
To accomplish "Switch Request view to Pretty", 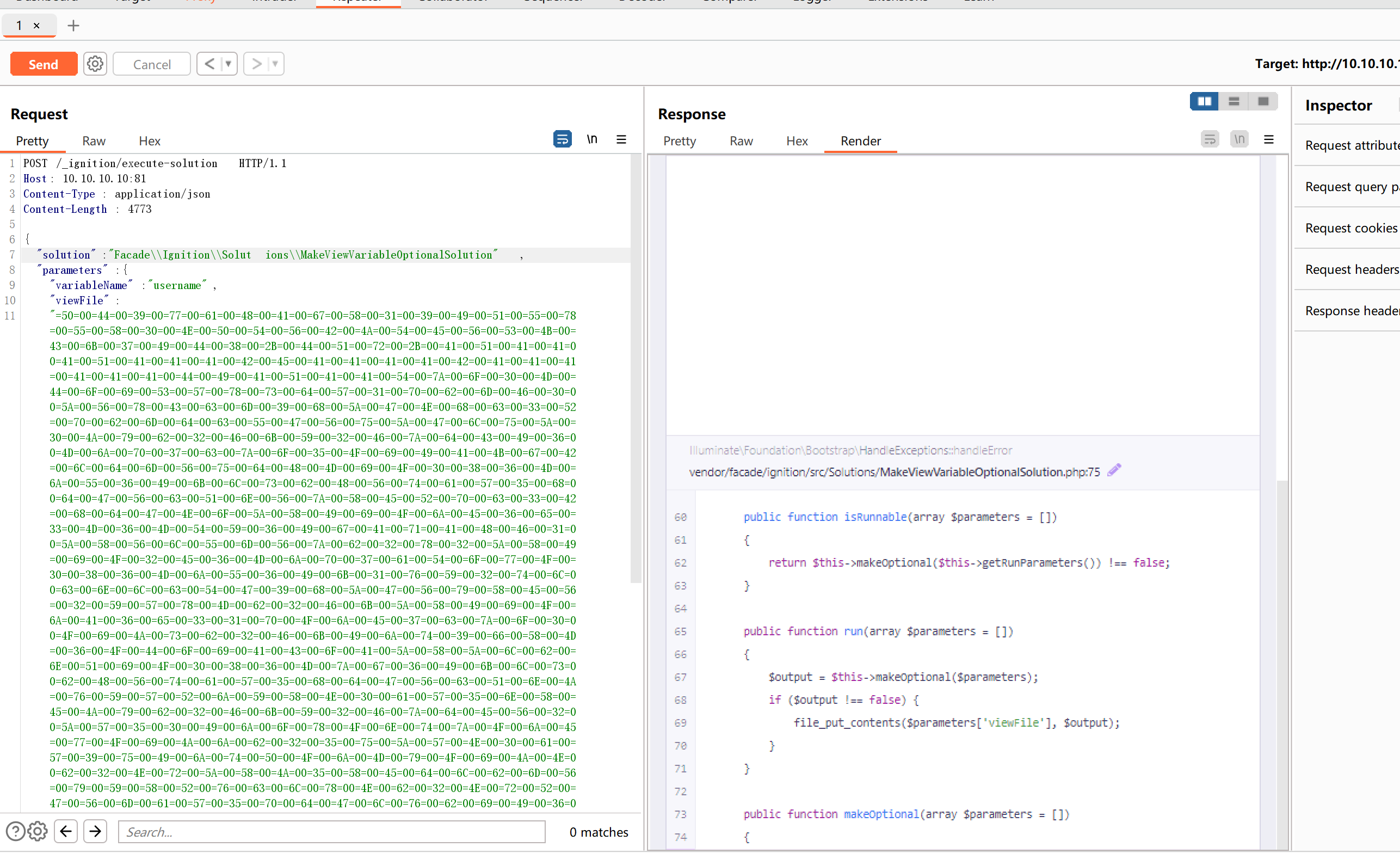I will (33, 141).
